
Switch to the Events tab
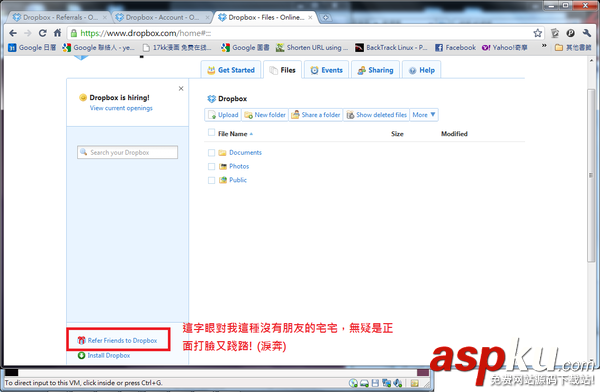[x=326, y=70]
